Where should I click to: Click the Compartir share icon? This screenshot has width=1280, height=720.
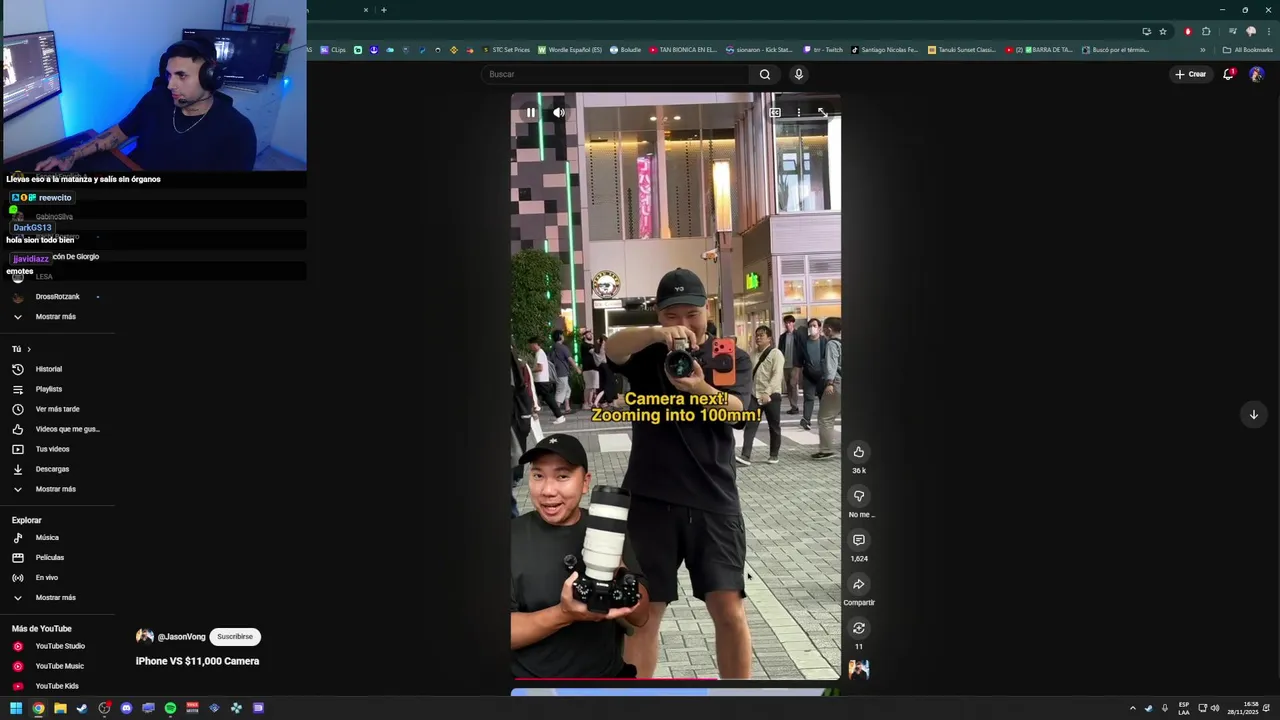pos(858,584)
